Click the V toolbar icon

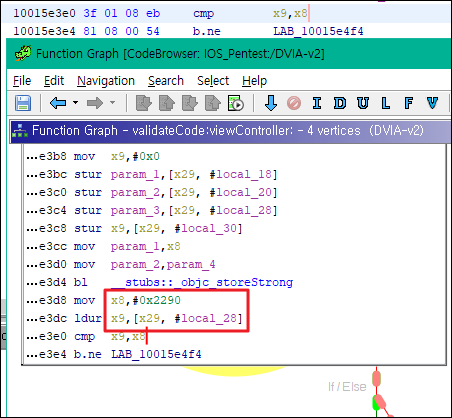432,103
